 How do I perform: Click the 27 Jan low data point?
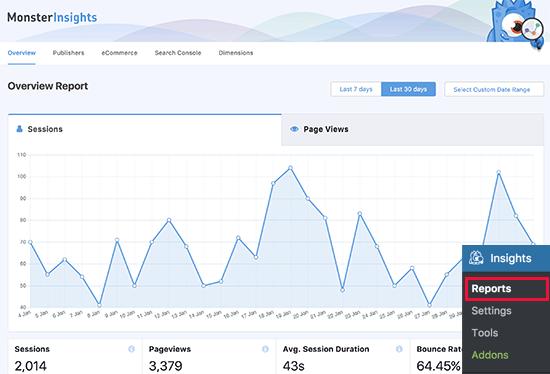pos(429,305)
